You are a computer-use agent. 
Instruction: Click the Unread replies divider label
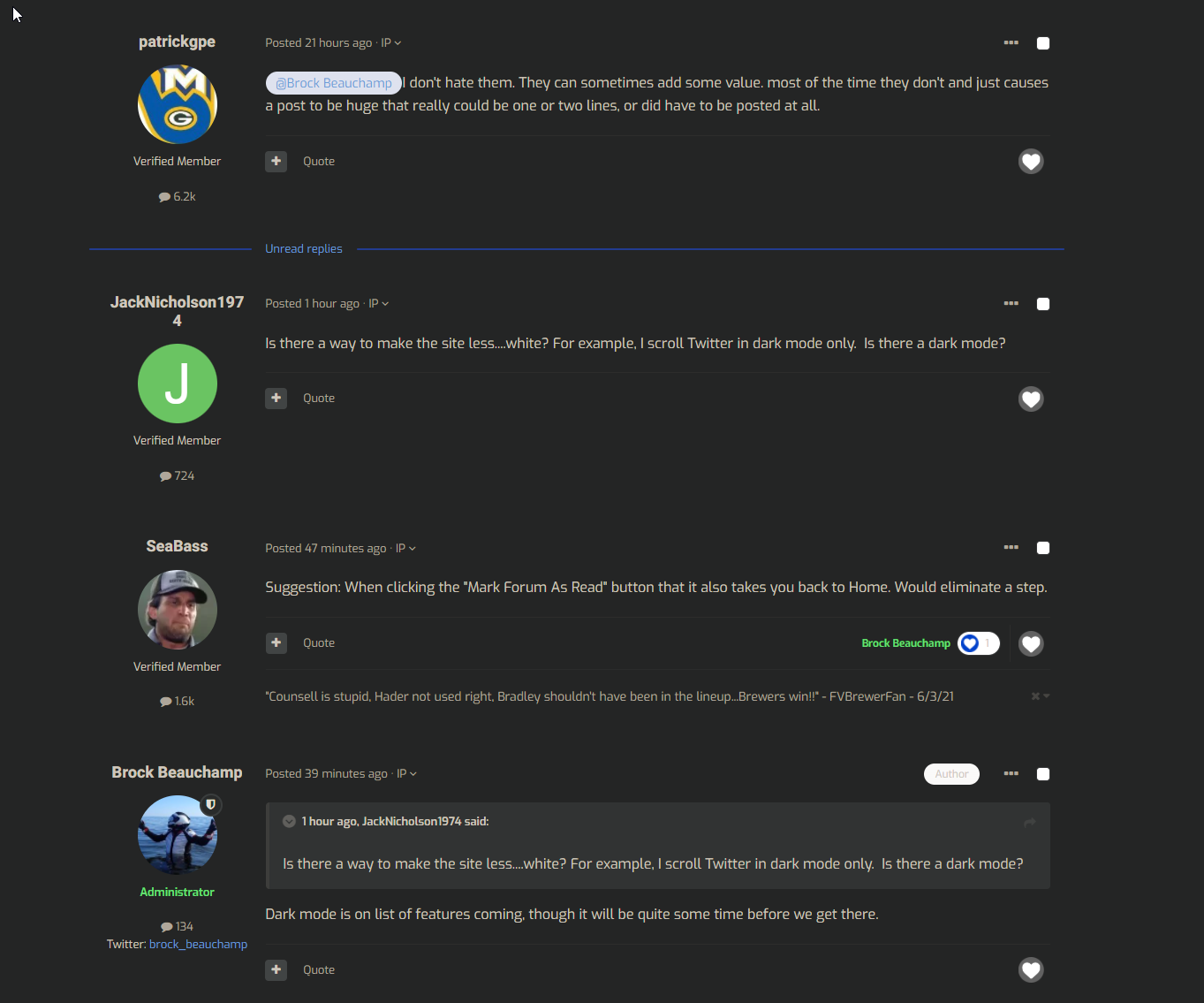[x=304, y=249]
